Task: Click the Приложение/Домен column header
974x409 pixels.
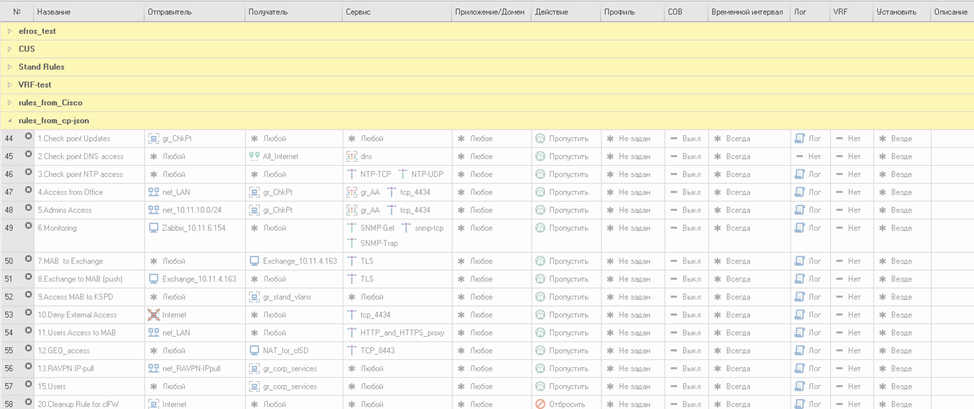Action: pos(491,12)
